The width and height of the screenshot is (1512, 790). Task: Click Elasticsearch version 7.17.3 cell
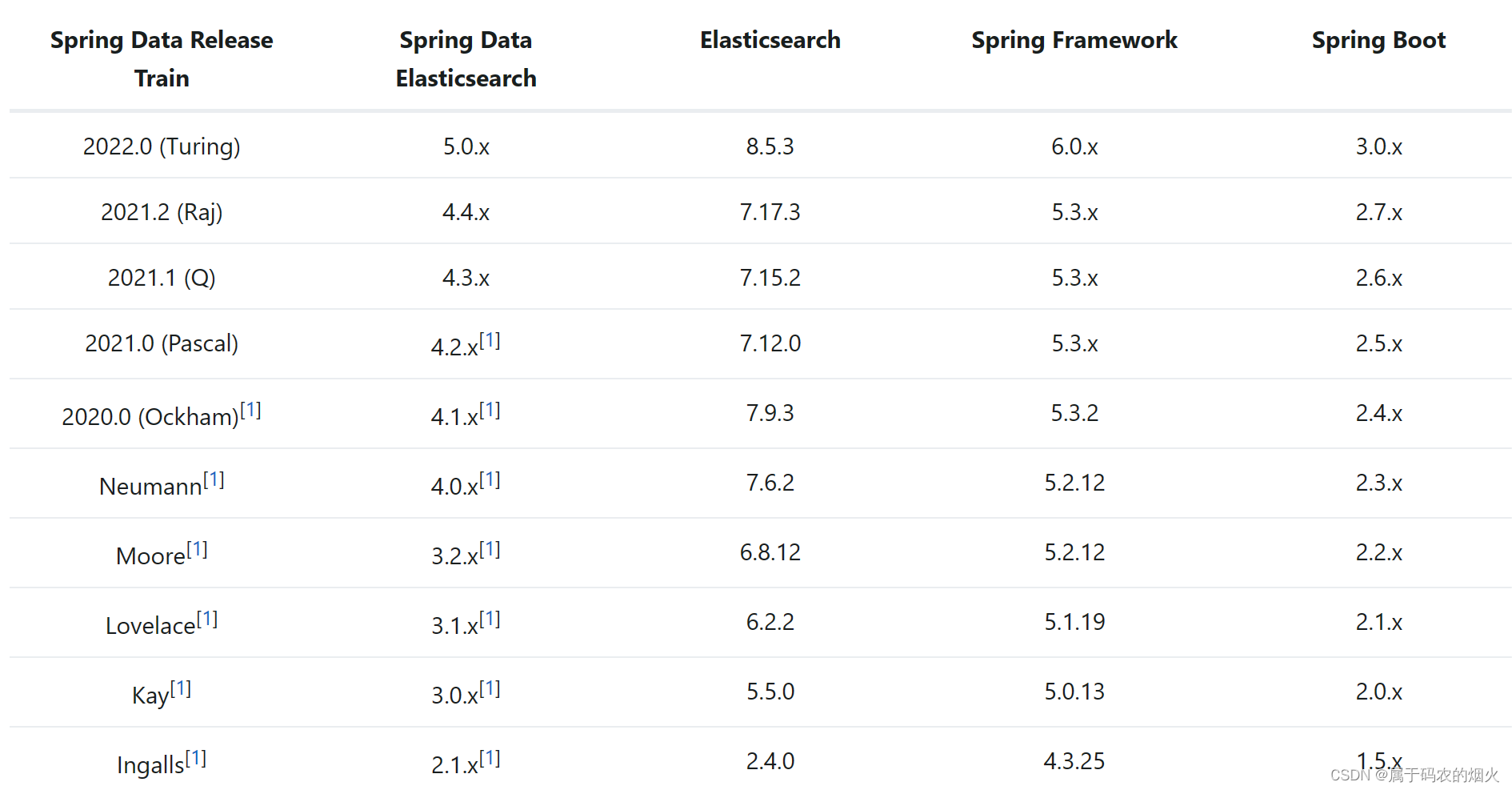click(770, 212)
